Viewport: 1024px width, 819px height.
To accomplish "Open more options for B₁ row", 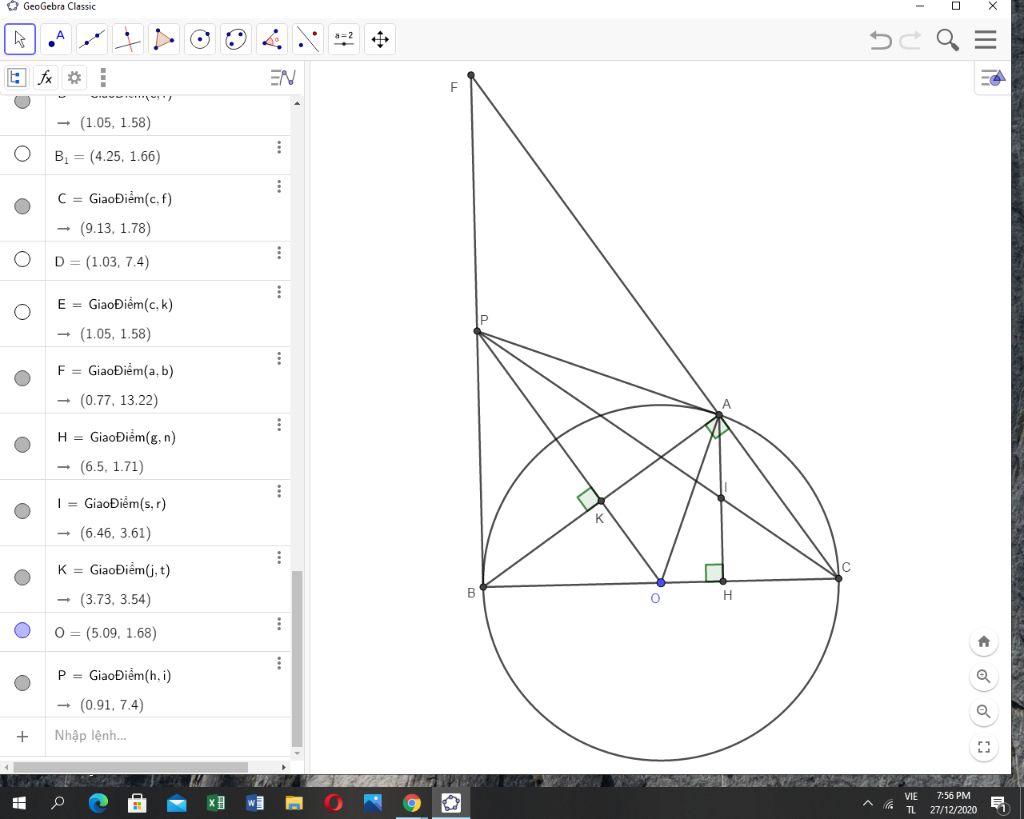I will (x=279, y=148).
